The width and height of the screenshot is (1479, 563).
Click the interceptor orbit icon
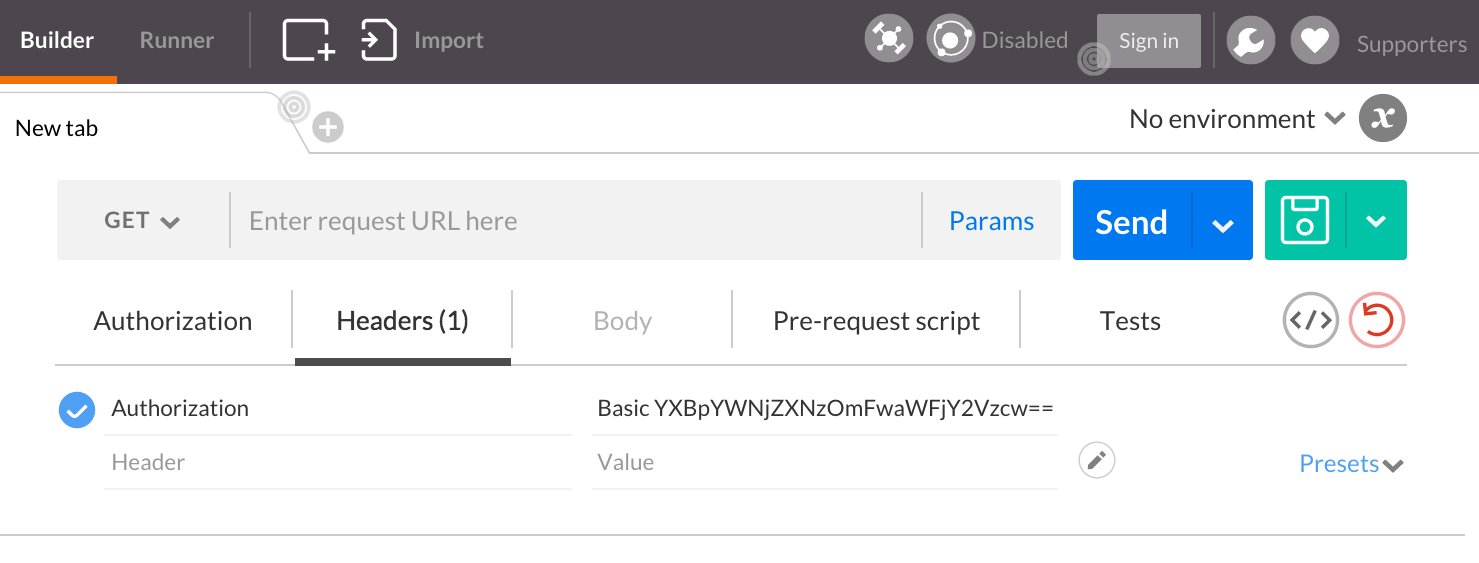tap(951, 39)
